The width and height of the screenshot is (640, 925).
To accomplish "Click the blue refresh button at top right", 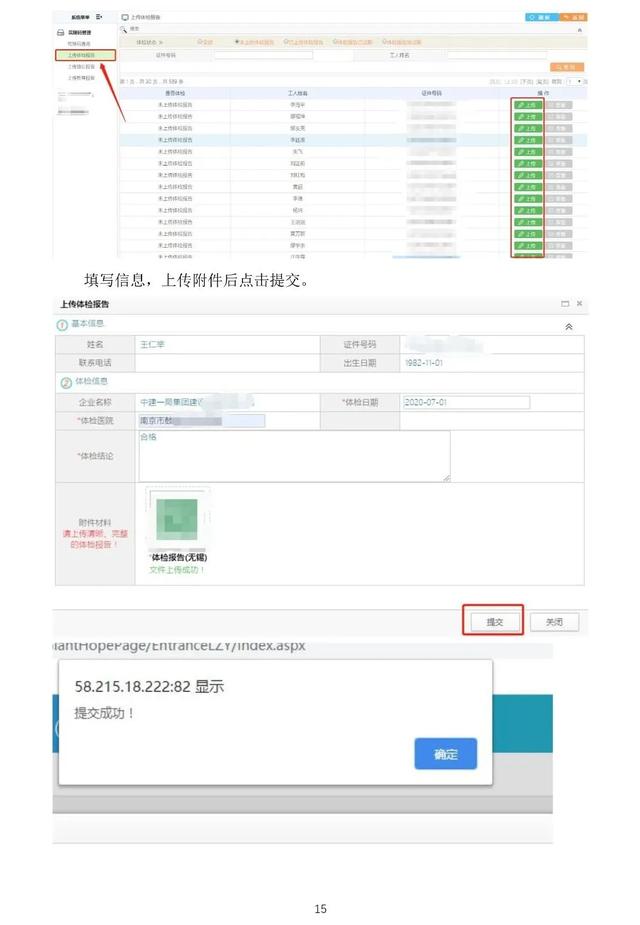I will click(x=541, y=18).
